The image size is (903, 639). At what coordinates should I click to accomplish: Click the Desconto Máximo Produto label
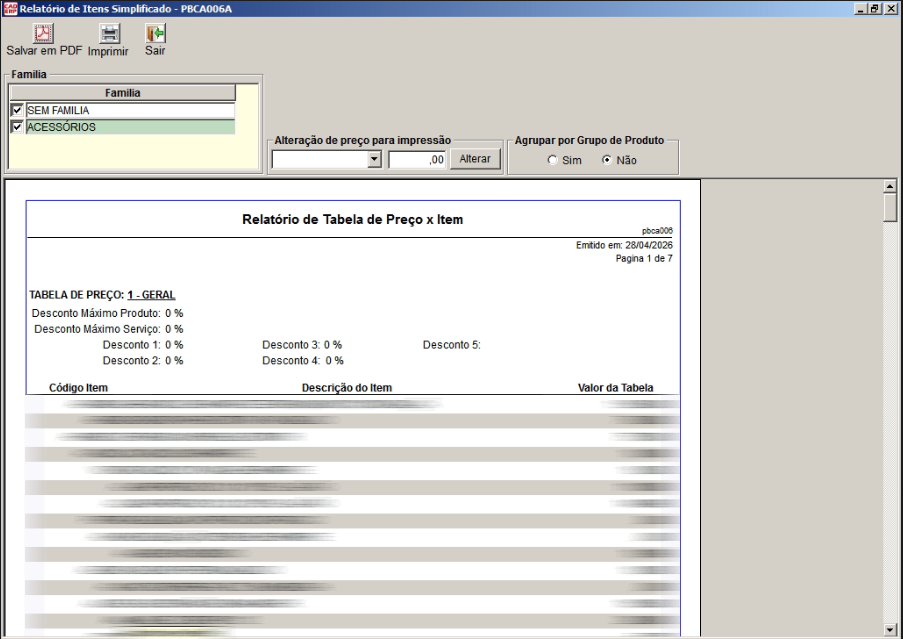pyautogui.click(x=96, y=313)
